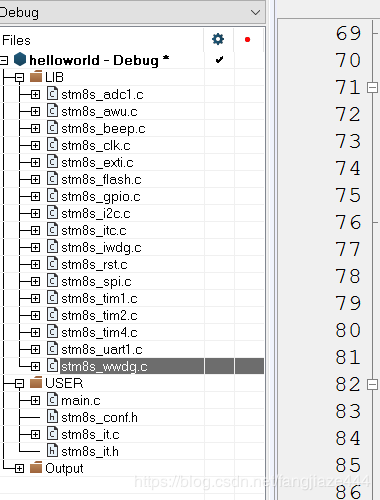Screen dimensions: 380x500
Task: Click the gear configuration column icon
Action: pos(218,39)
